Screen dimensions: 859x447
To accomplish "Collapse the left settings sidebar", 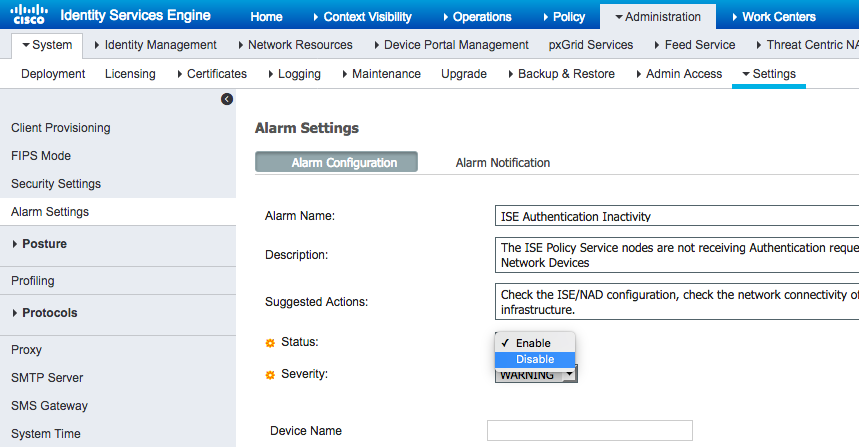I will 227,99.
